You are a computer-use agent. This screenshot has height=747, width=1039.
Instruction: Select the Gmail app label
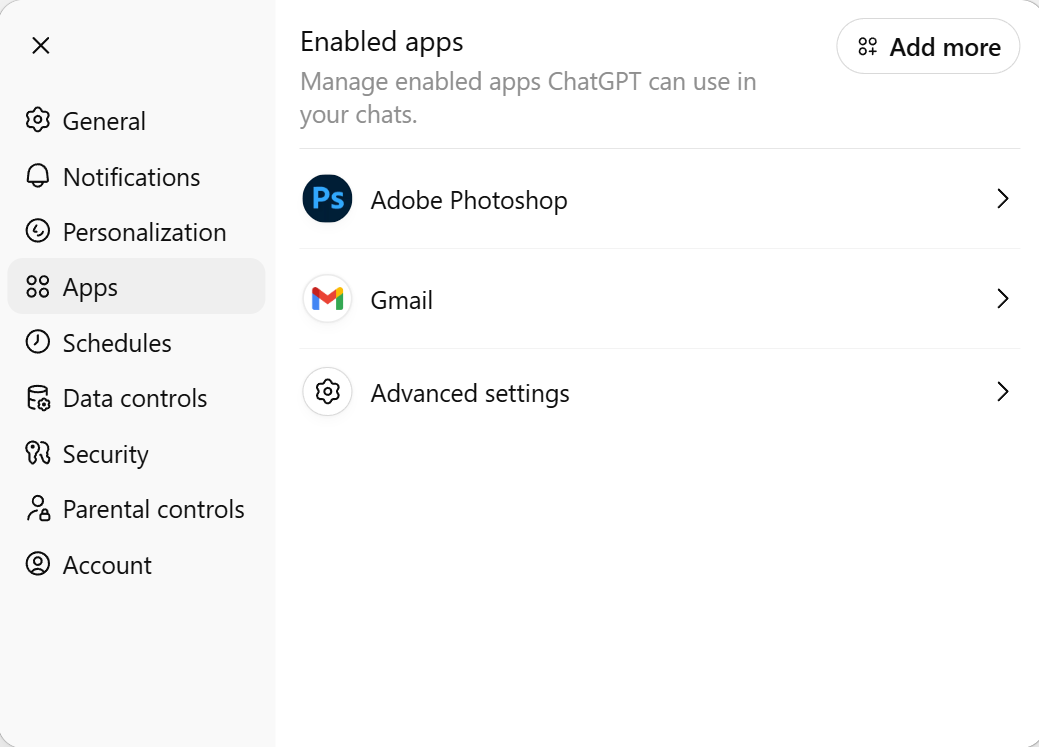point(401,300)
